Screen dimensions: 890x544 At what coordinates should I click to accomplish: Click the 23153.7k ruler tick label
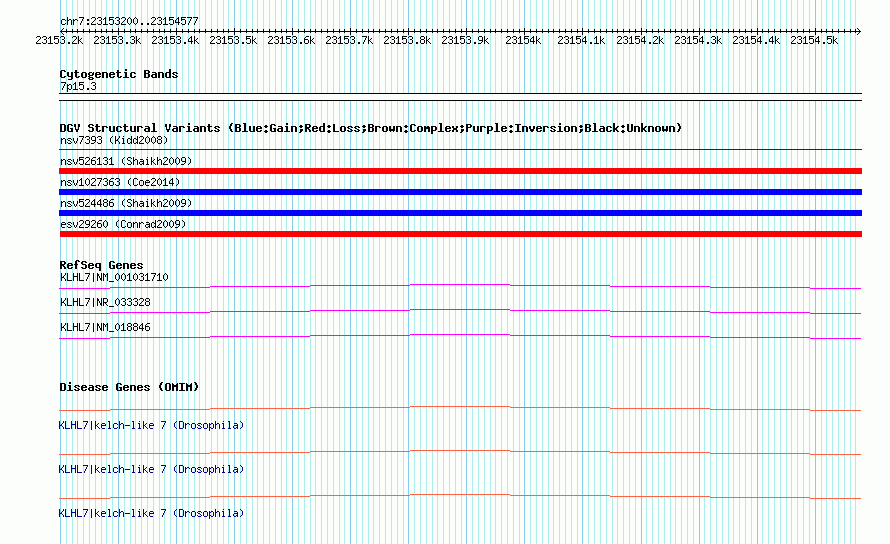tap(349, 40)
